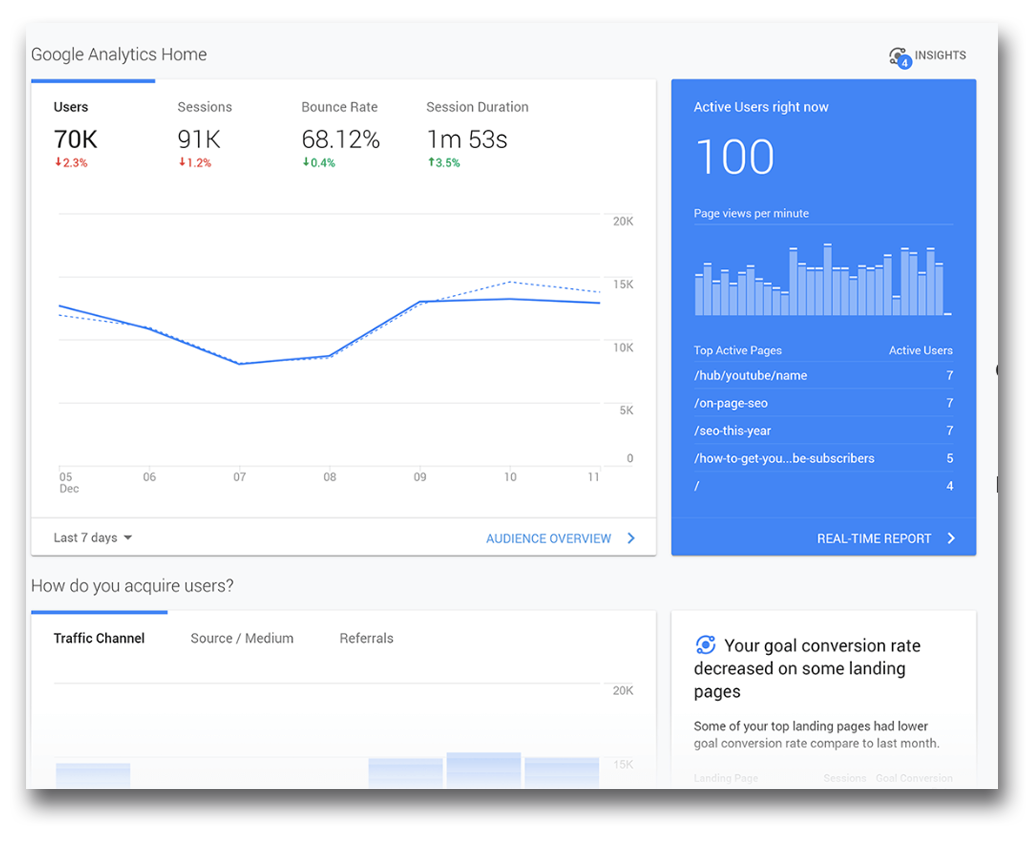Screen dimensions: 1029x843
Task: Switch to the Traffic Channel tab
Action: pyautogui.click(x=99, y=638)
